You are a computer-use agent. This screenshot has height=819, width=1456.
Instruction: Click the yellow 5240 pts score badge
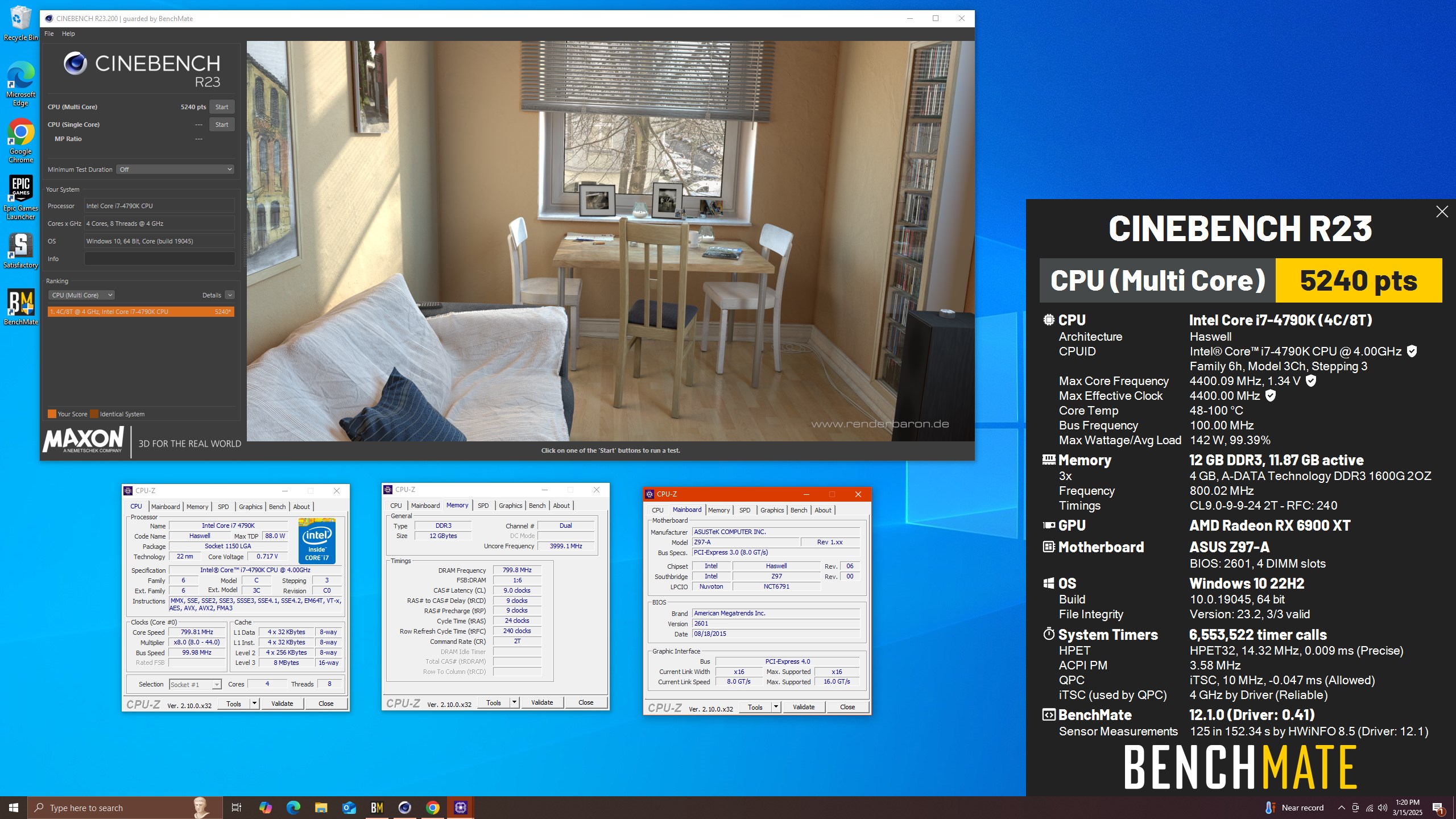click(1359, 280)
